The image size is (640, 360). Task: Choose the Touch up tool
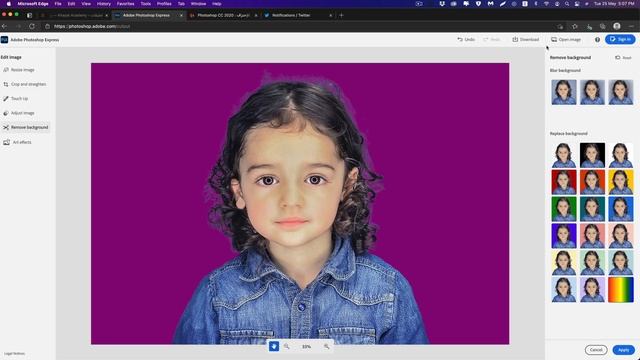coord(16,98)
